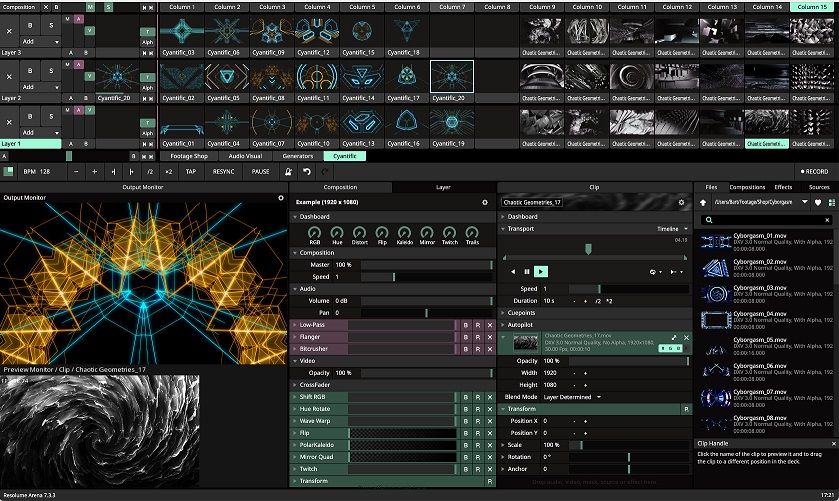Open the Sources tab in browser panel
The height and width of the screenshot is (501, 839).
819,187
